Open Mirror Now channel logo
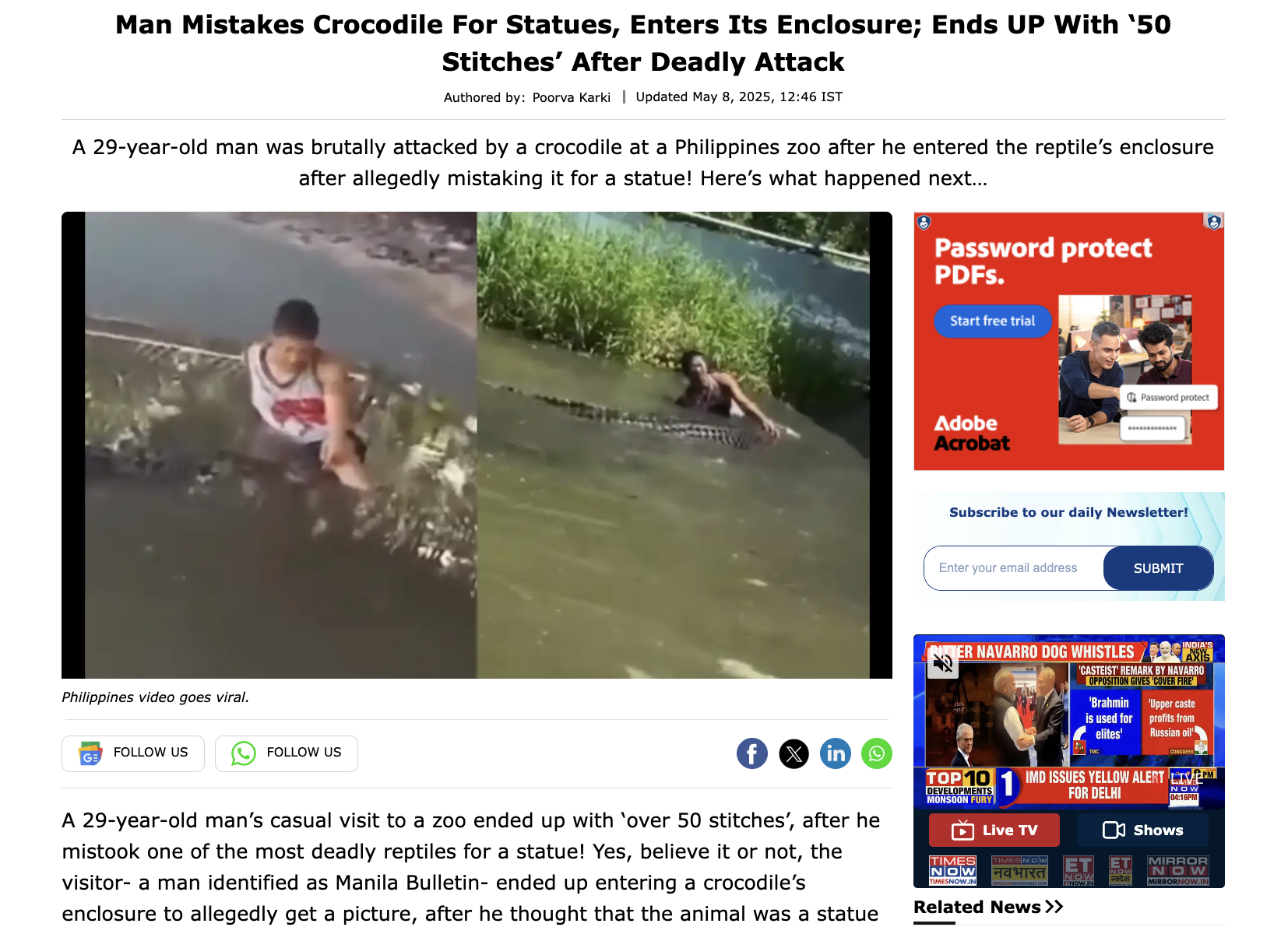 [x=1177, y=870]
